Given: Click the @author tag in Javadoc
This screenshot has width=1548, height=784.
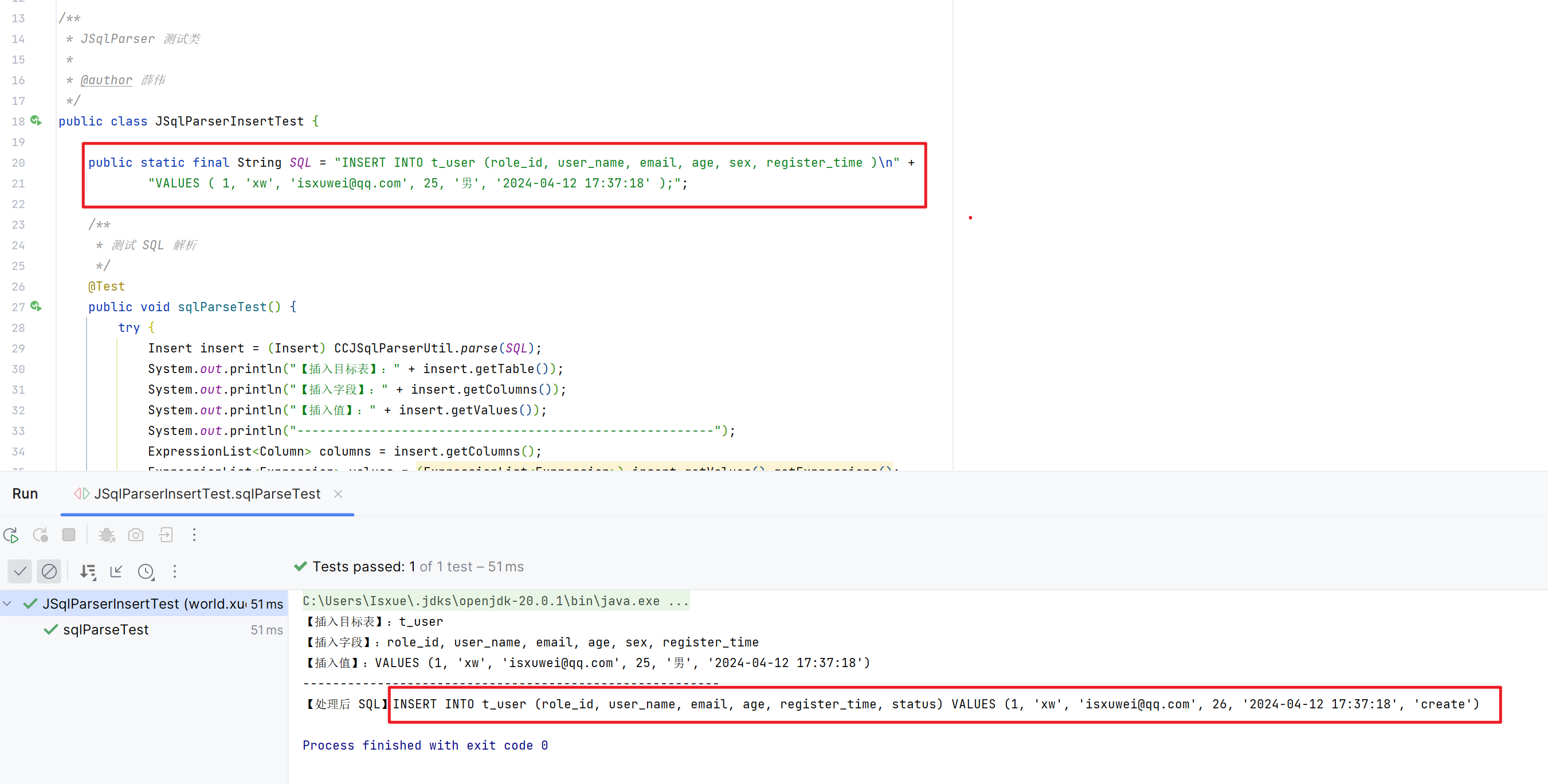Looking at the screenshot, I should [107, 80].
